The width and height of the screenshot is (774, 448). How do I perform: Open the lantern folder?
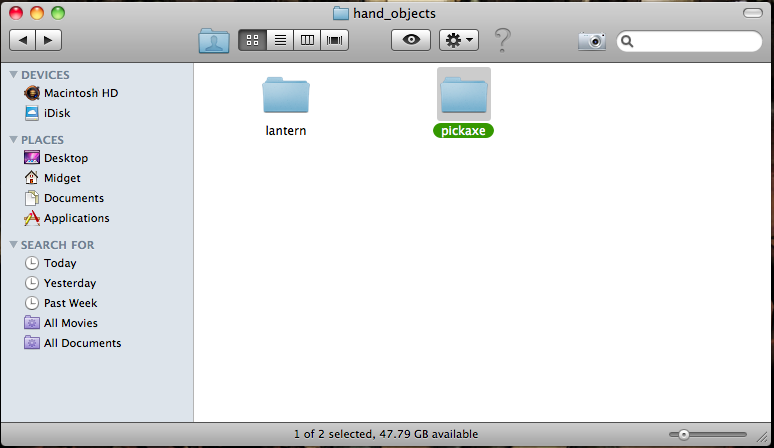286,96
